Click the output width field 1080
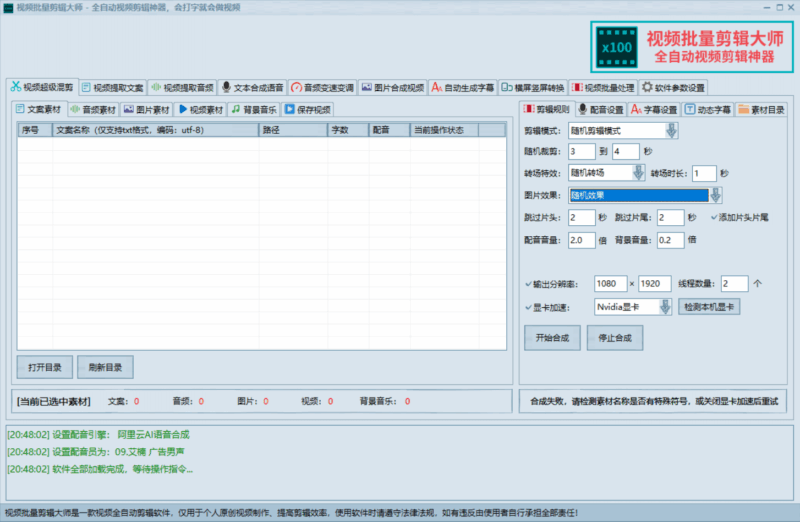The height and width of the screenshot is (522, 800). (x=611, y=284)
